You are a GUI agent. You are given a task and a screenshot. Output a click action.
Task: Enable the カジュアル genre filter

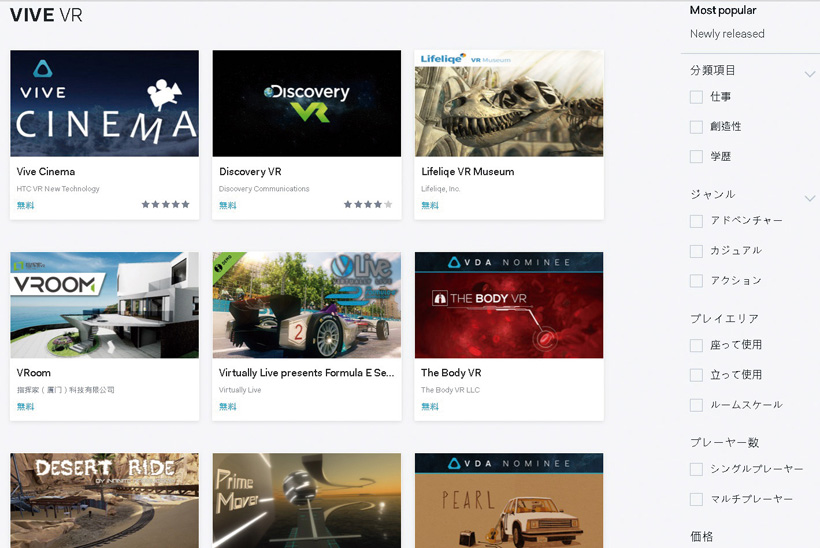[696, 251]
